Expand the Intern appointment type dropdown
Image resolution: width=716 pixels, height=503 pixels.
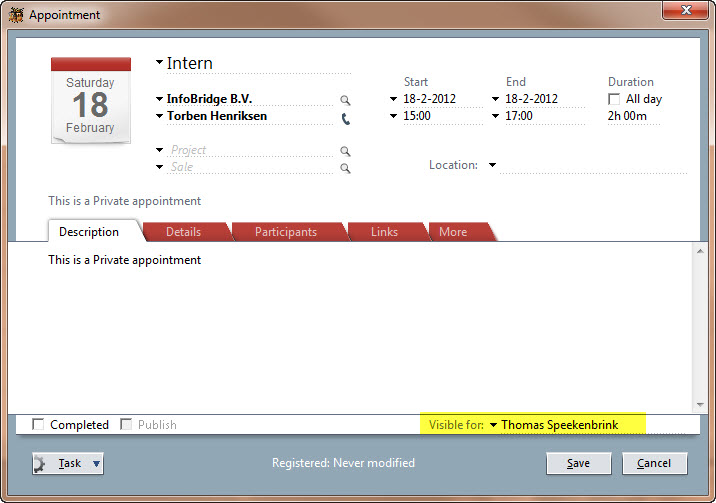click(159, 62)
